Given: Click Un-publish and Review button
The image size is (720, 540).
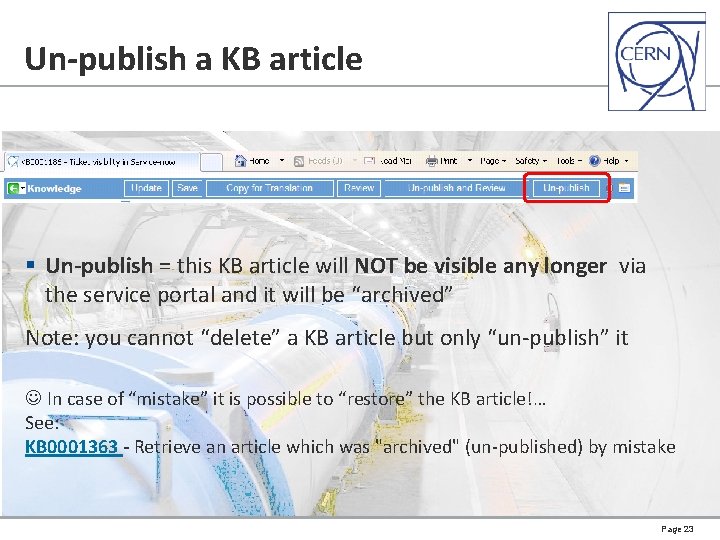Looking at the screenshot, I should 456,188.
